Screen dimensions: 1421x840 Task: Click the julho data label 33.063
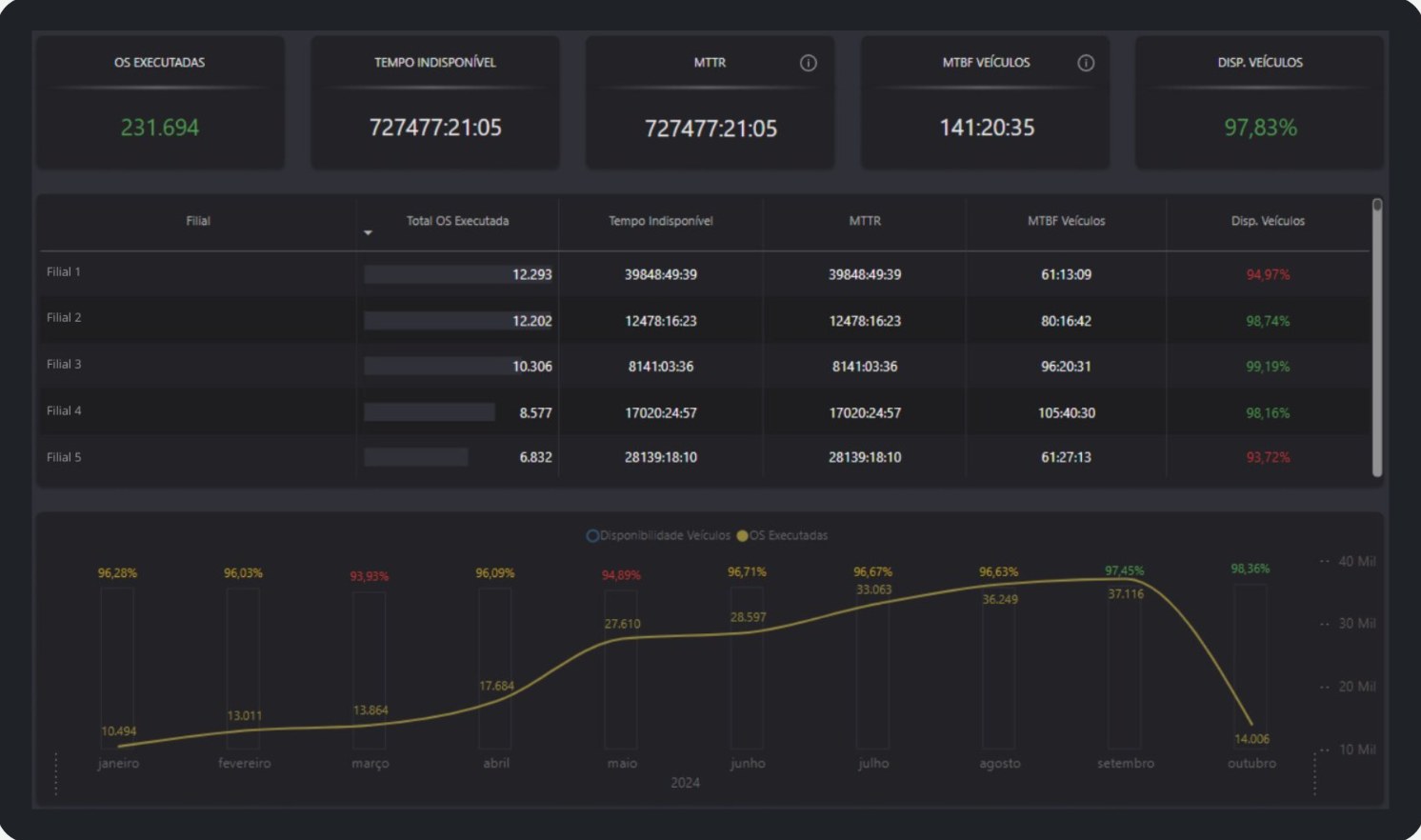pos(873,590)
